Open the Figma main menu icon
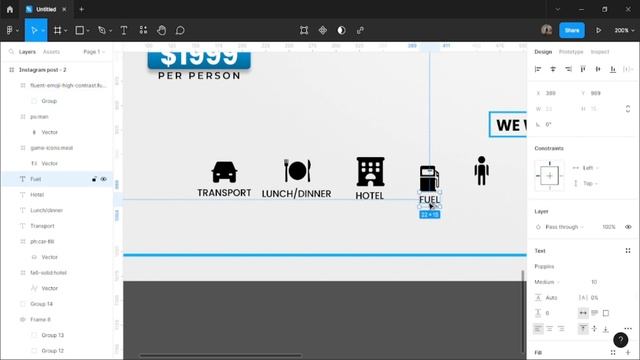The image size is (640, 360). pyautogui.click(x=10, y=30)
